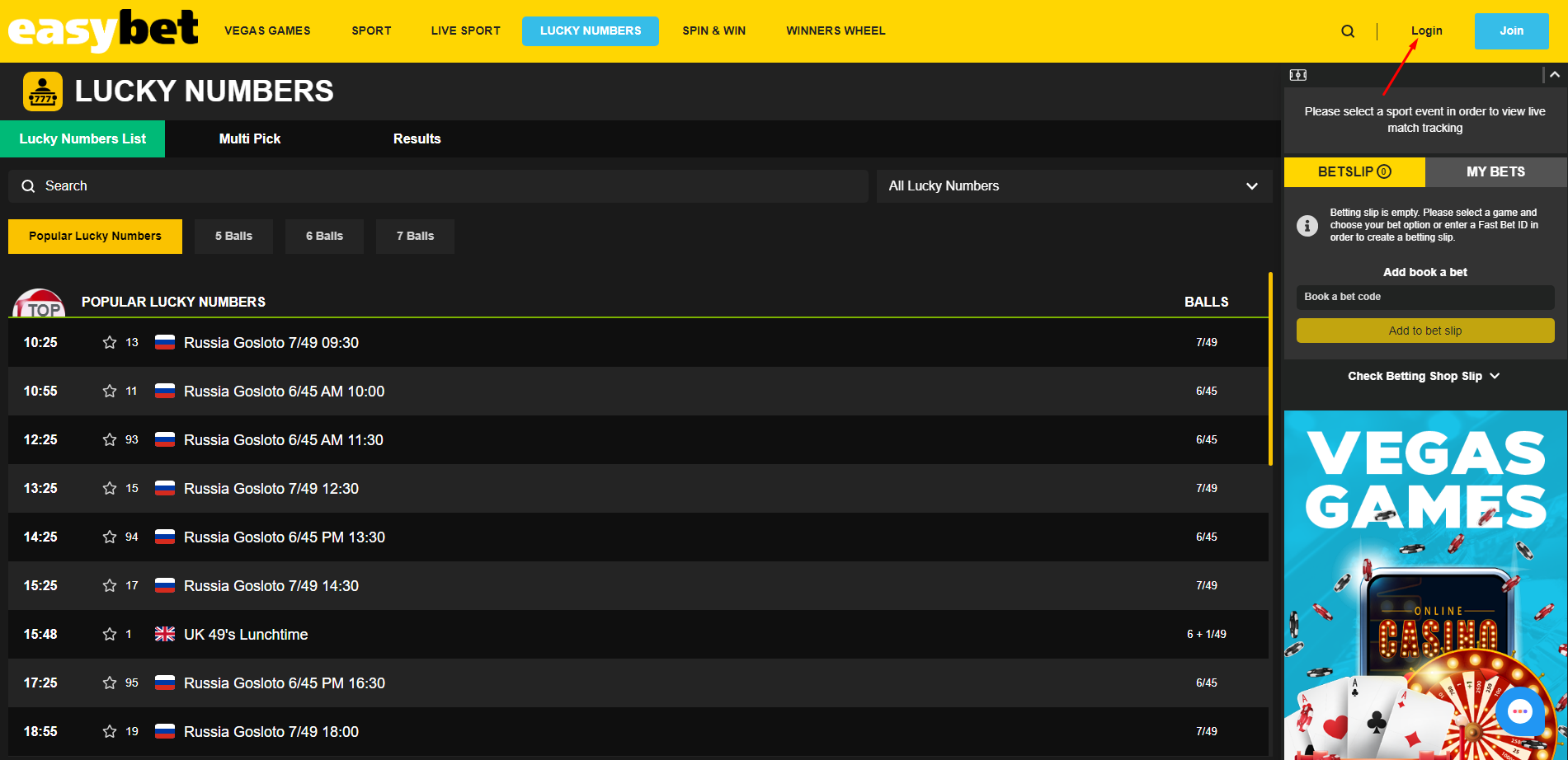Collapse the match tracking panel chevron

1555,75
